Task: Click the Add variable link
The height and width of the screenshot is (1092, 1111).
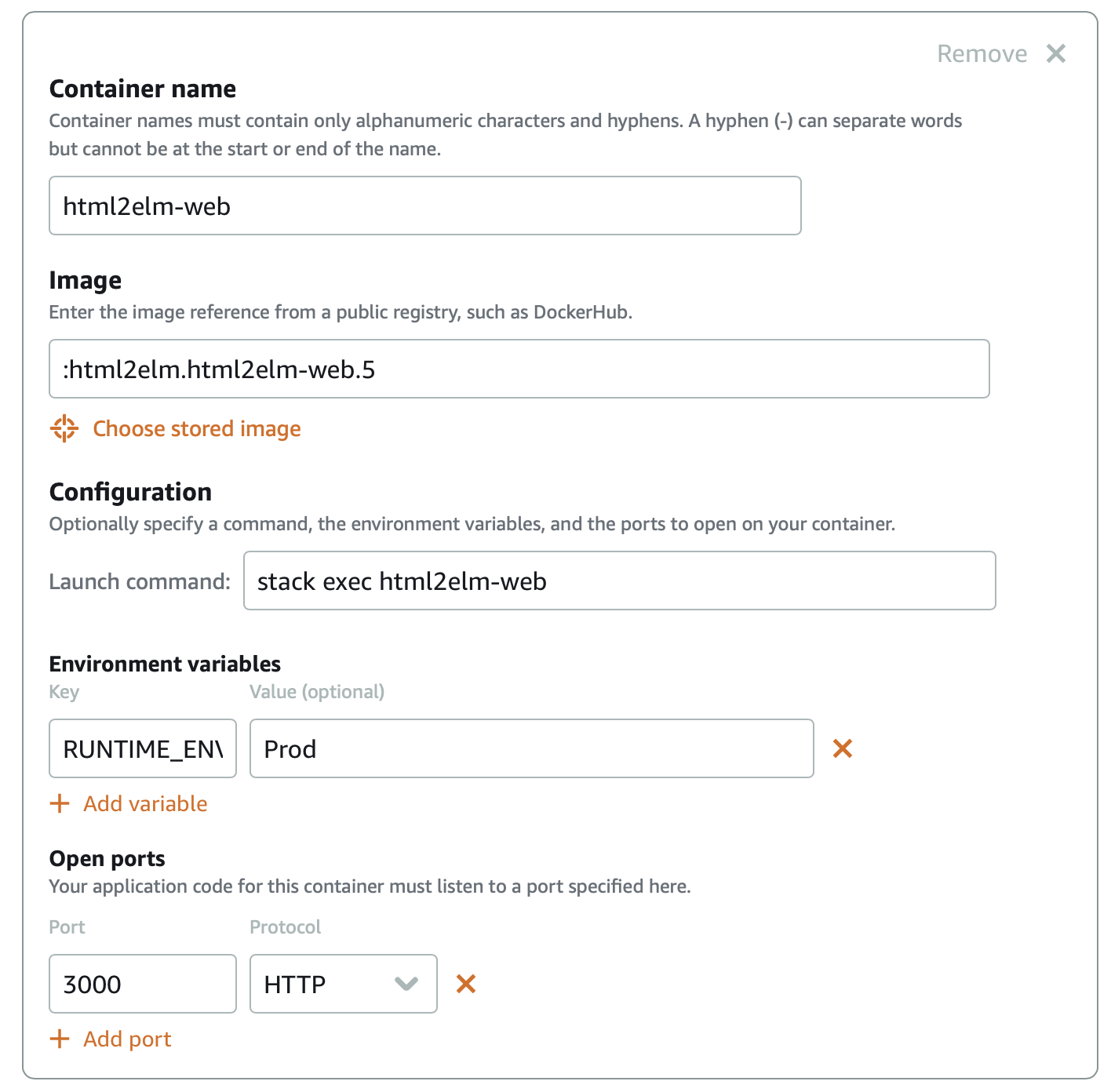Action: pos(145,803)
